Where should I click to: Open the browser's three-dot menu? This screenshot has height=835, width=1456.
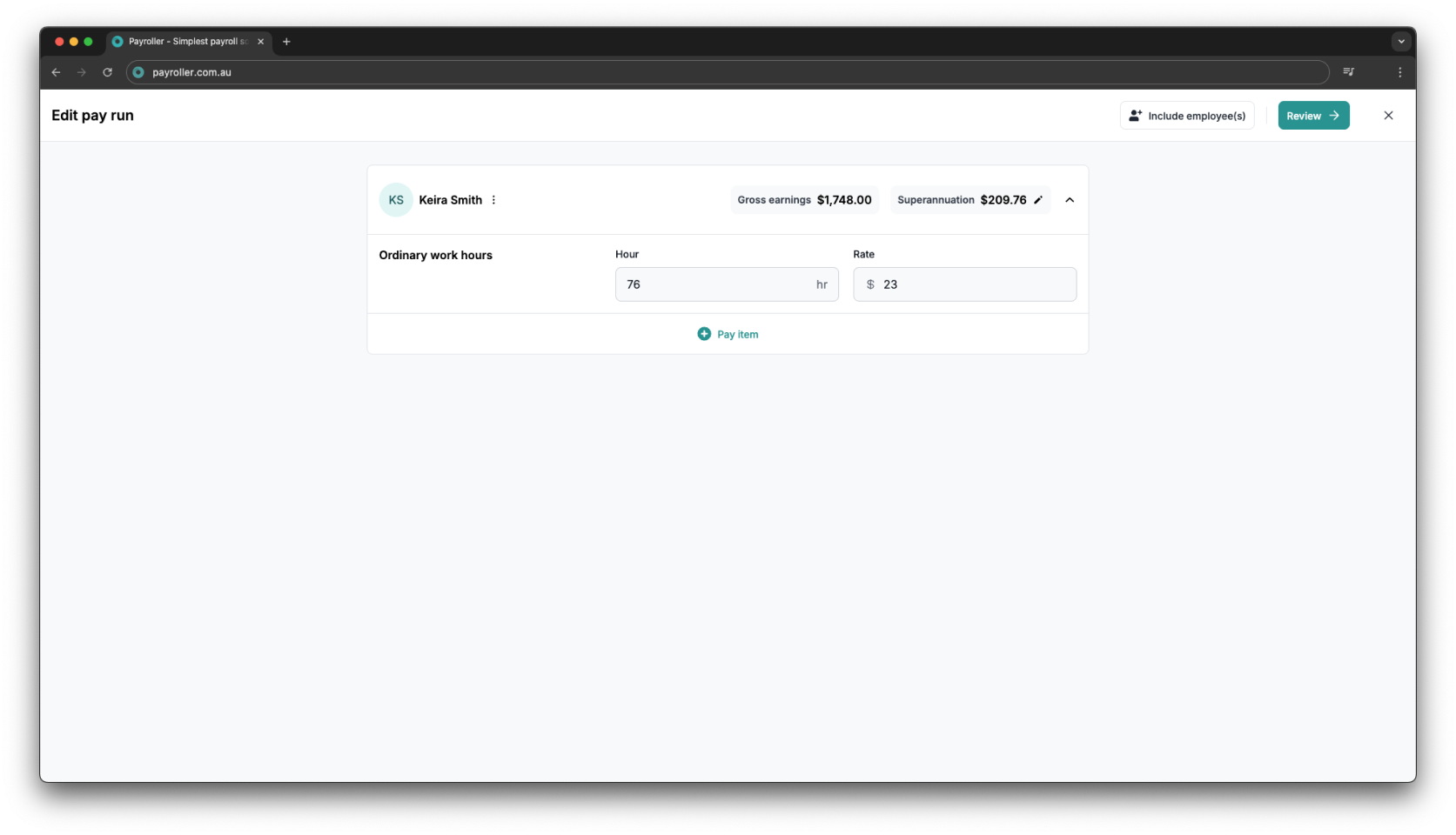pos(1400,72)
